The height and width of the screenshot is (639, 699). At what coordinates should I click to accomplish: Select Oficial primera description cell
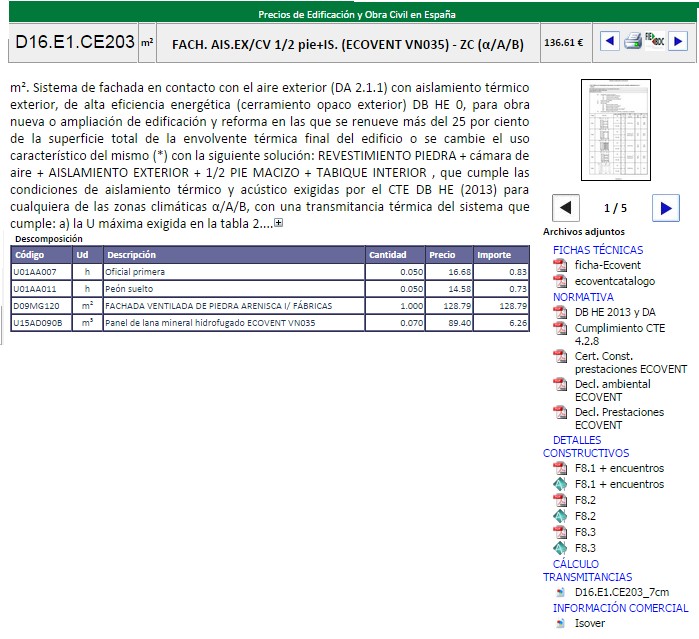(x=234, y=272)
